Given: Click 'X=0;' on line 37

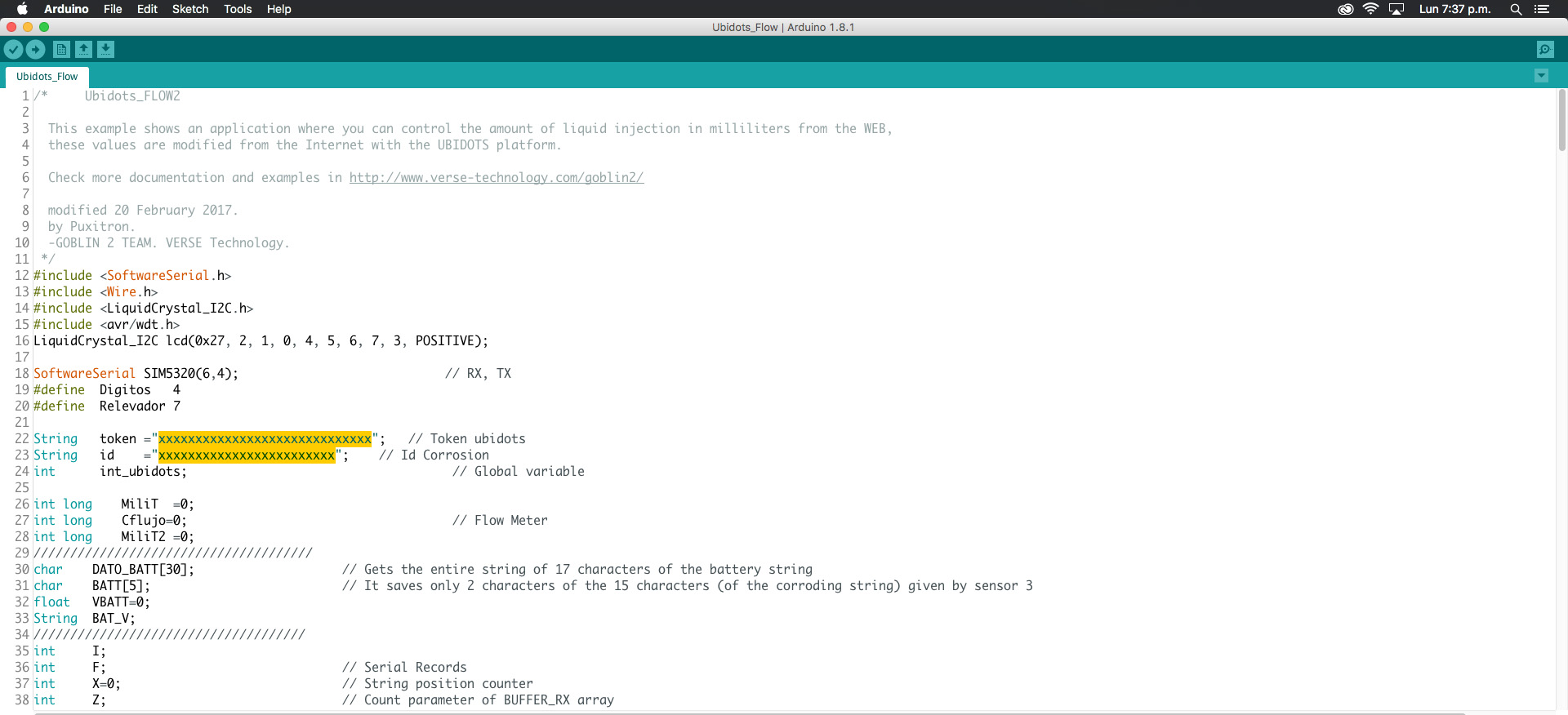Looking at the screenshot, I should pos(106,684).
